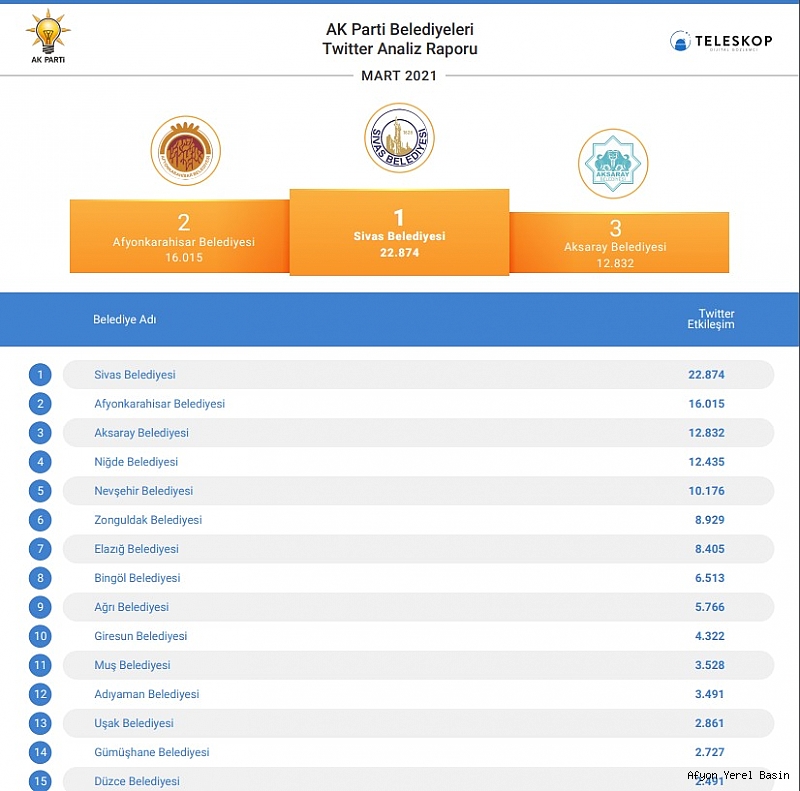Click the Giresun Belediyesi name
Viewport: 800px width, 791px height.
[x=141, y=636]
